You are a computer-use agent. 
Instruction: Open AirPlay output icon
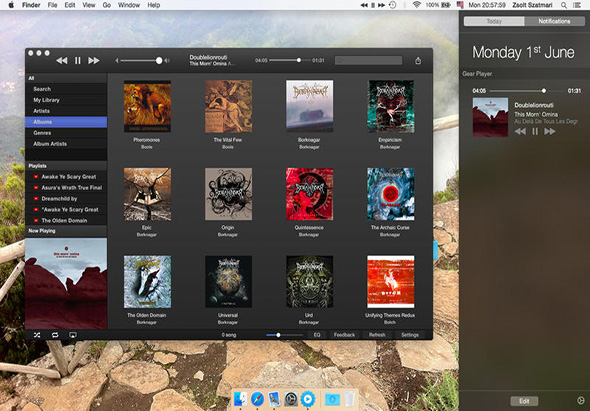tap(73, 335)
